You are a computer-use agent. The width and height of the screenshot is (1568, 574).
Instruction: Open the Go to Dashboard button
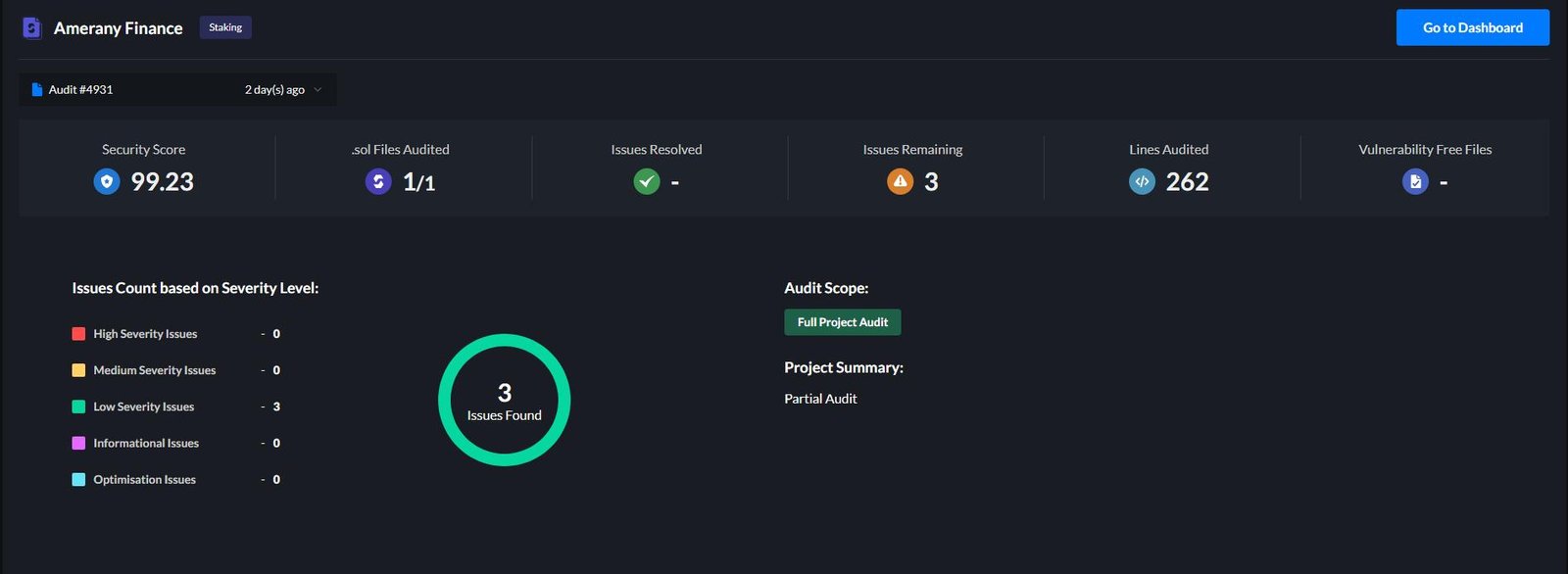click(x=1473, y=27)
